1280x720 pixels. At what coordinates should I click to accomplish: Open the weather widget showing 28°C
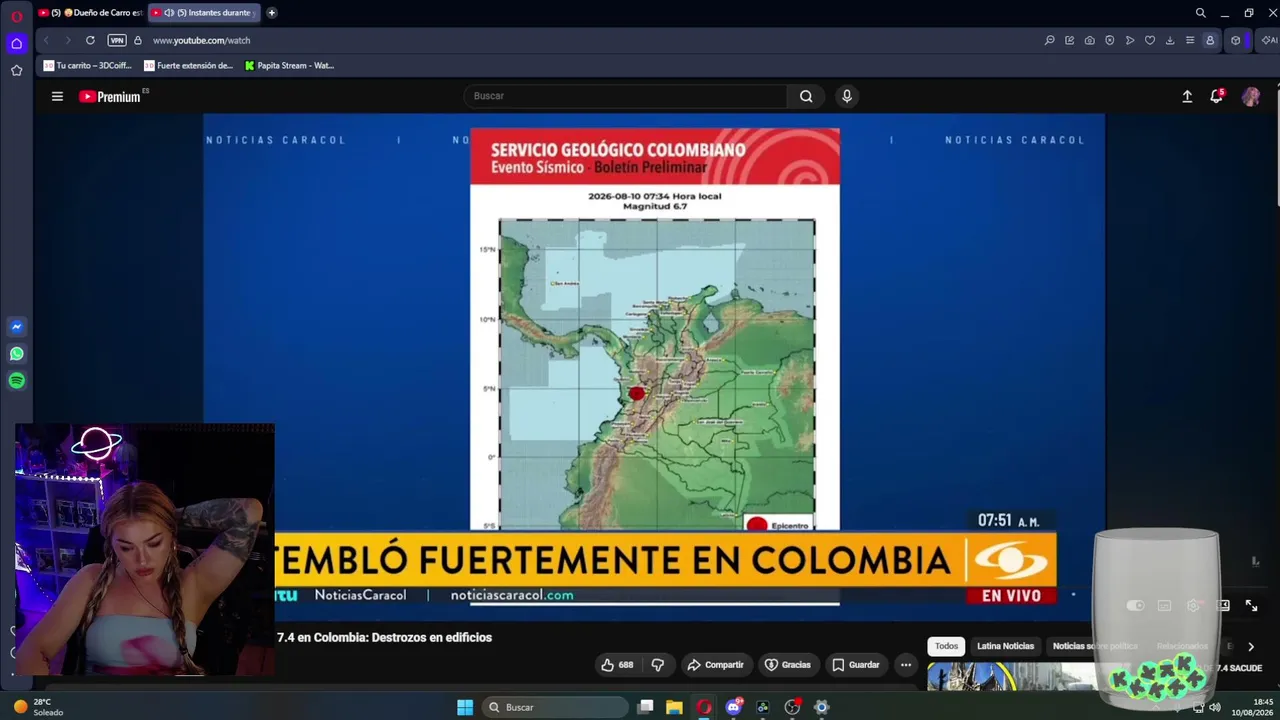tap(40, 707)
